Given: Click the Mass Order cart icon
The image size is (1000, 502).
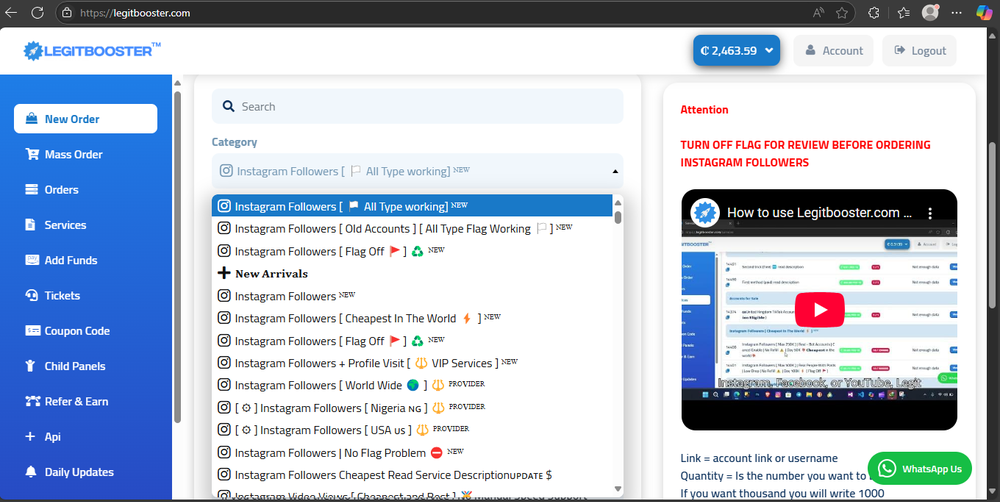Looking at the screenshot, I should click(32, 154).
